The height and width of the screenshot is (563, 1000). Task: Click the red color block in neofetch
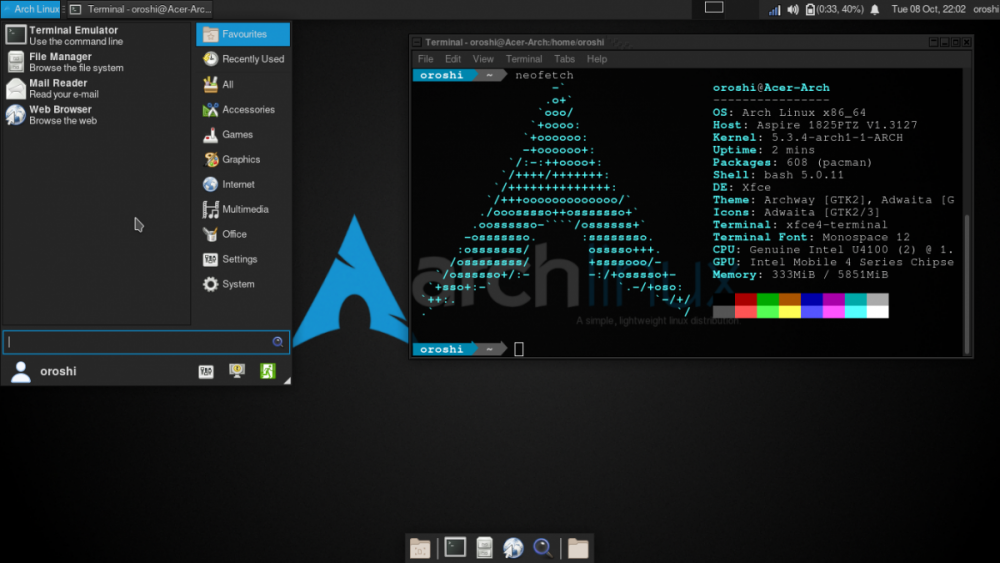746,300
